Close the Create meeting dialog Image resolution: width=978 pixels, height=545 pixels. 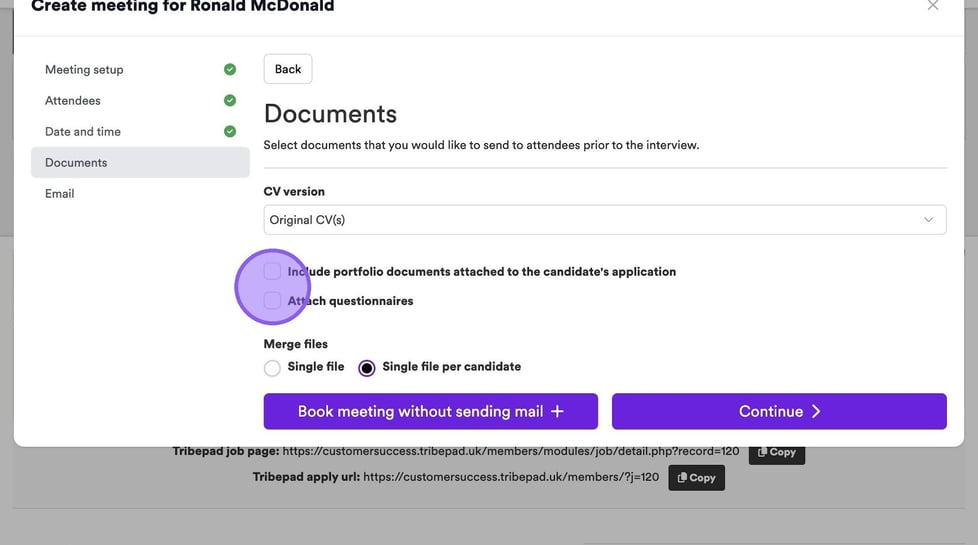click(933, 6)
